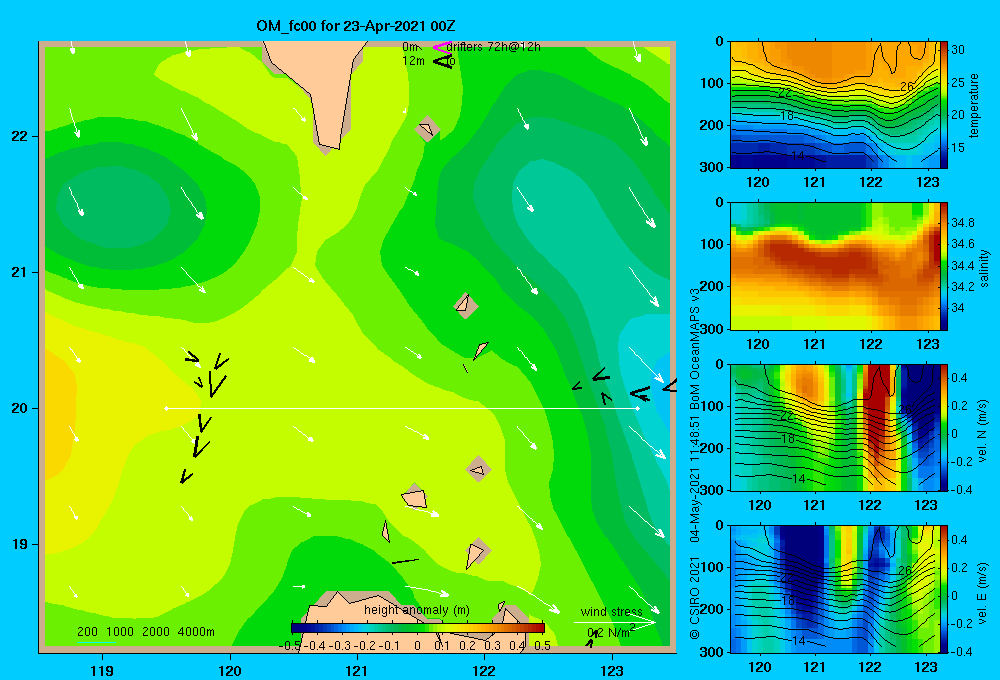The image size is (1000, 680).
Task: Click the '© CSIRO 2021' copyright text
Action: coord(695,598)
